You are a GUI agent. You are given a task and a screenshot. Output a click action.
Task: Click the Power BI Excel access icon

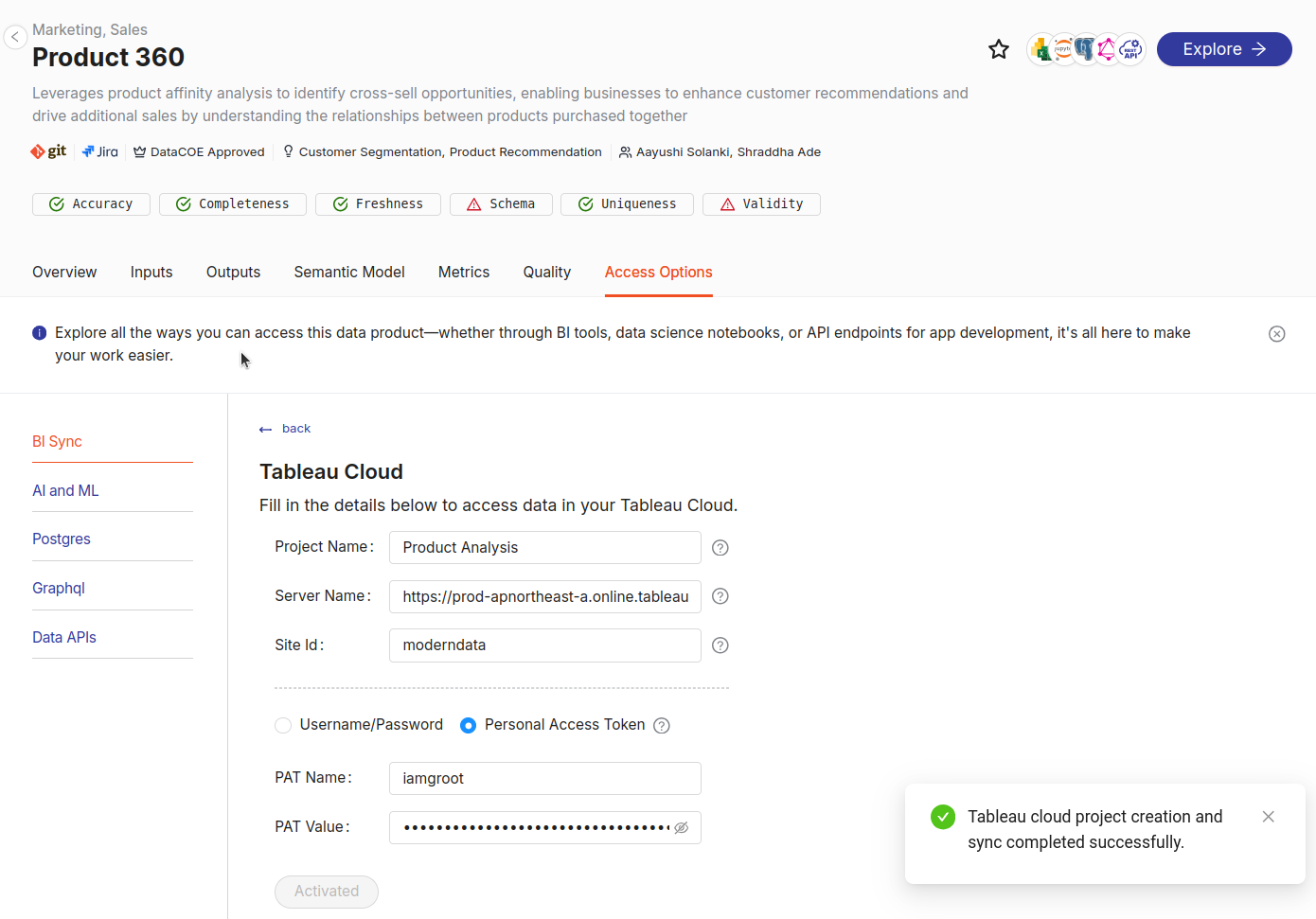[1041, 49]
